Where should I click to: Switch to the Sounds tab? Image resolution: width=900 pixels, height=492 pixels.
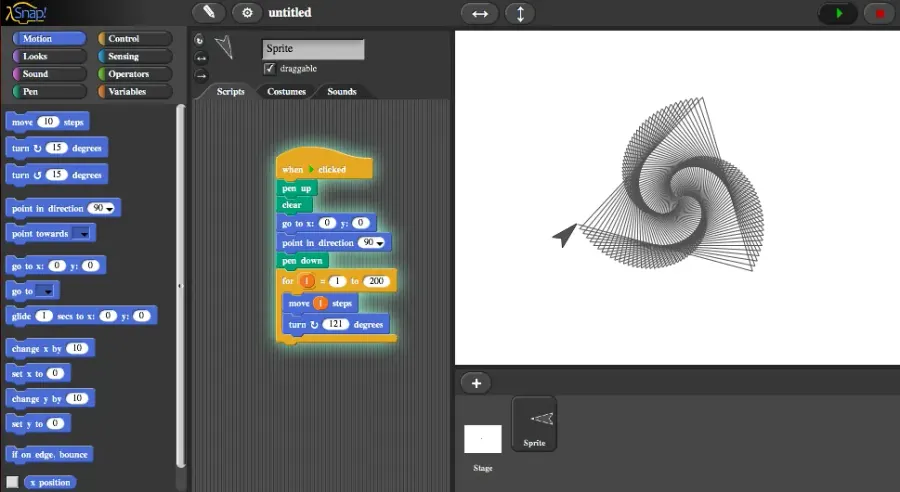[x=342, y=91]
